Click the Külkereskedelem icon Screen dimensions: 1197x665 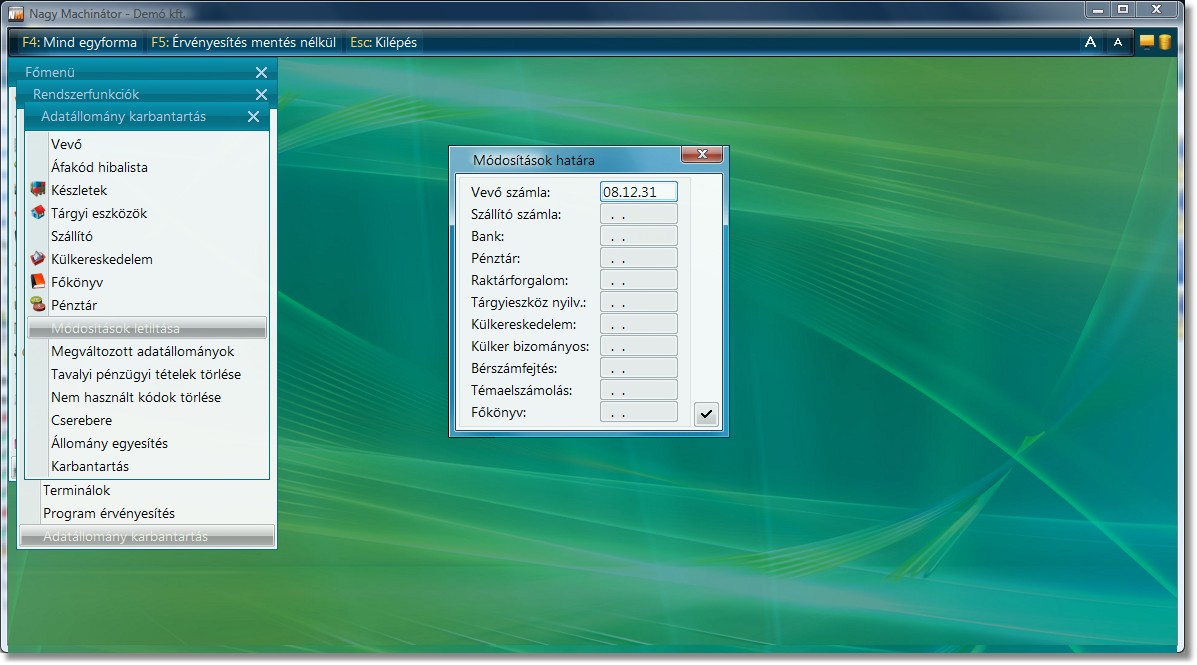point(37,258)
